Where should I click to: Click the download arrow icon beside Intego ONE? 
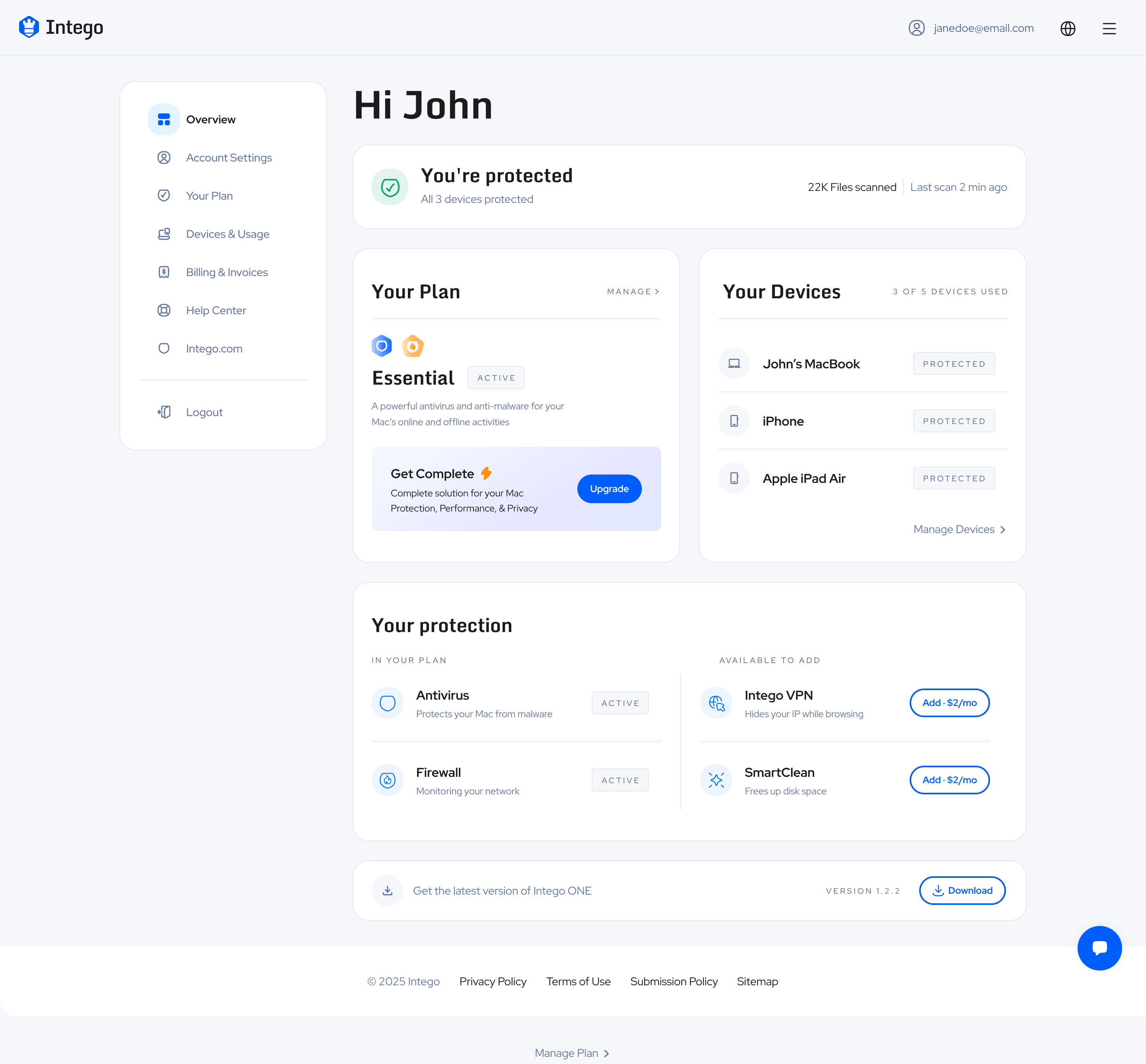coord(388,891)
